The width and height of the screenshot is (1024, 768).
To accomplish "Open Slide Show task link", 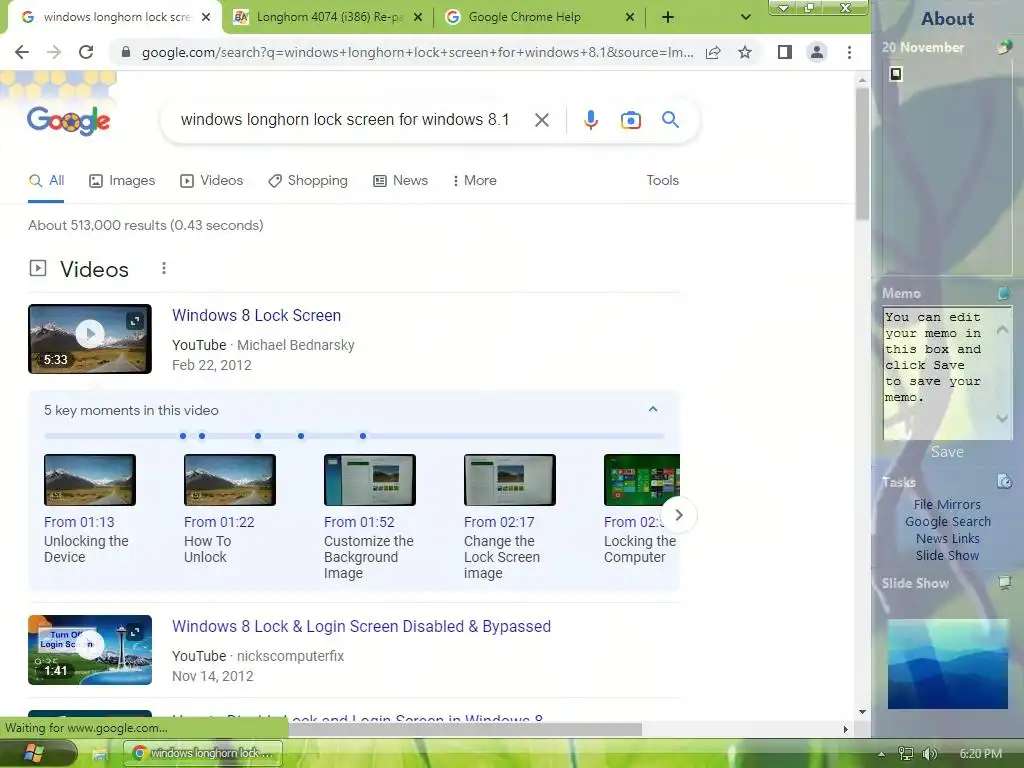I will (947, 555).
